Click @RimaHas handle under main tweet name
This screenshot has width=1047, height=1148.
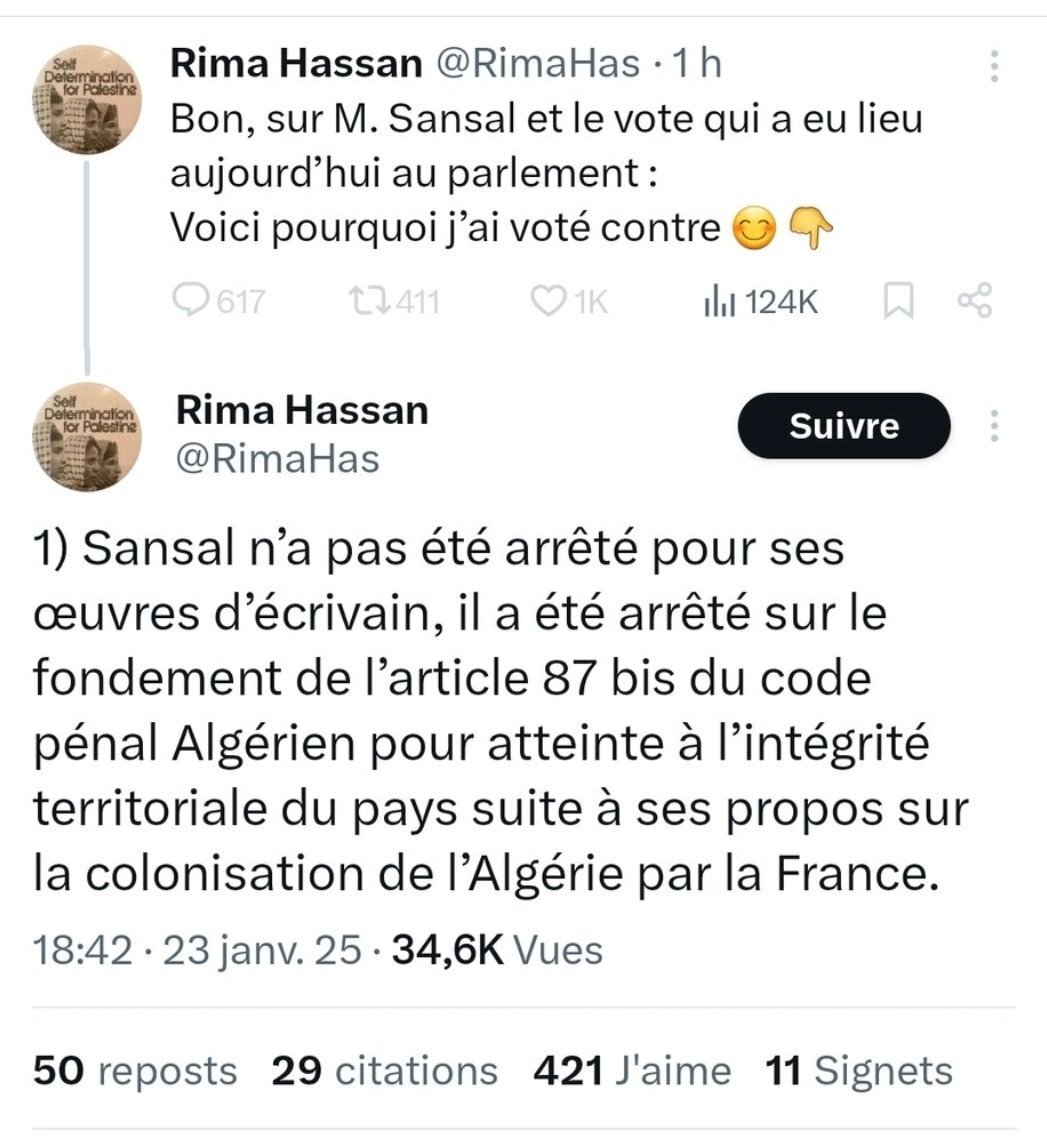point(278,459)
